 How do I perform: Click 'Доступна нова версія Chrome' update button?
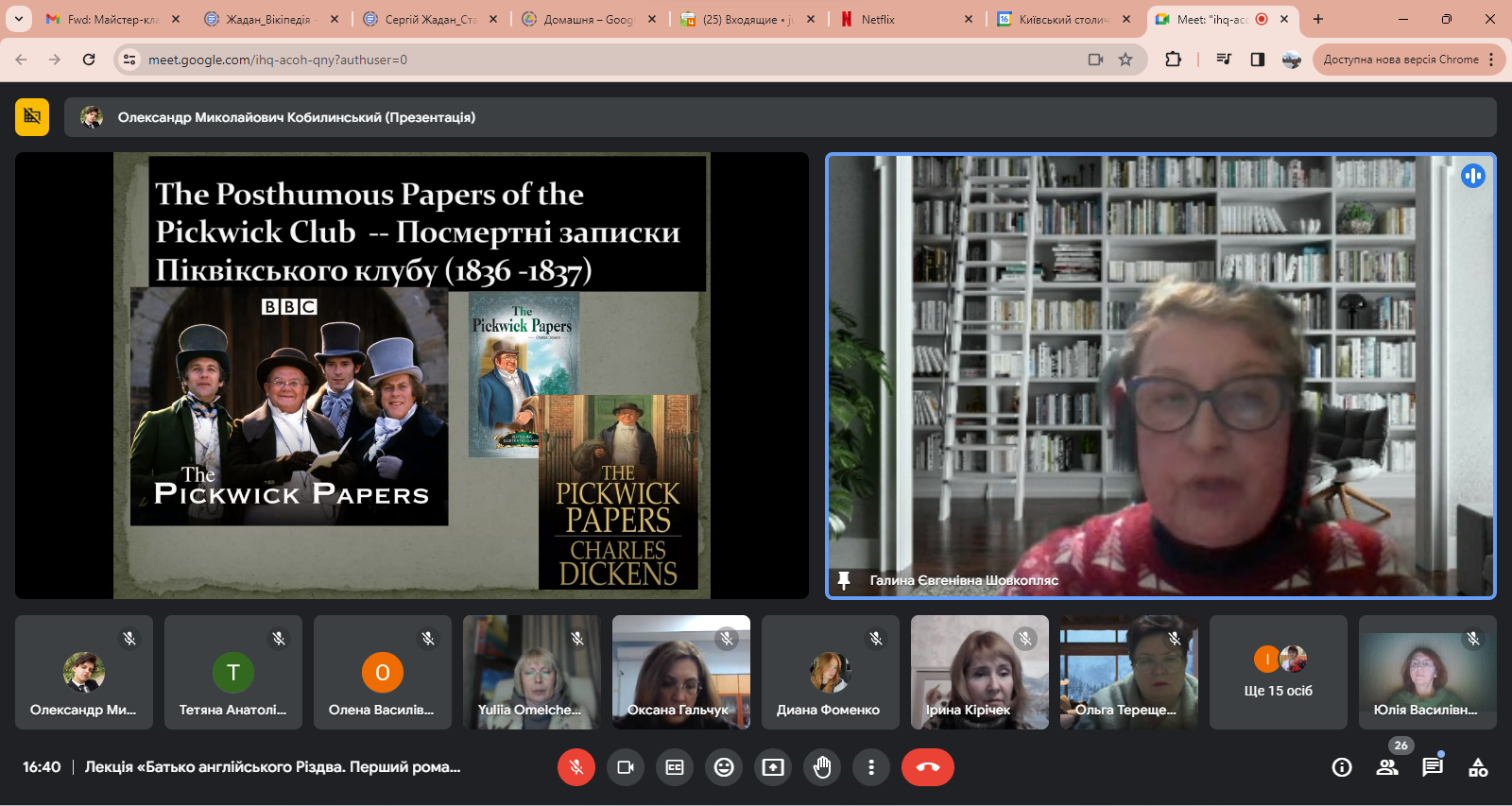coord(1400,60)
